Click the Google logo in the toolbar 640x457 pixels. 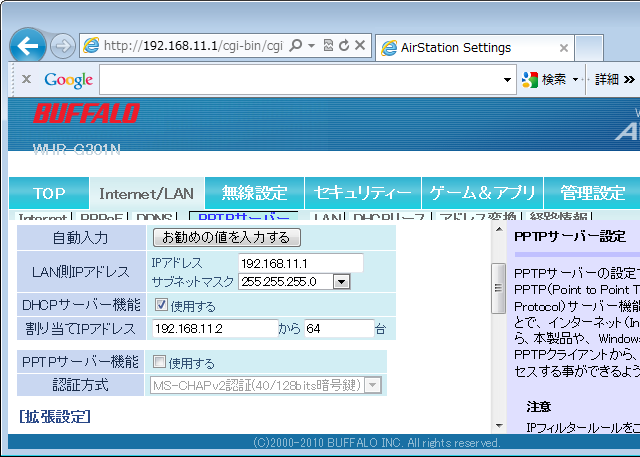[x=69, y=80]
